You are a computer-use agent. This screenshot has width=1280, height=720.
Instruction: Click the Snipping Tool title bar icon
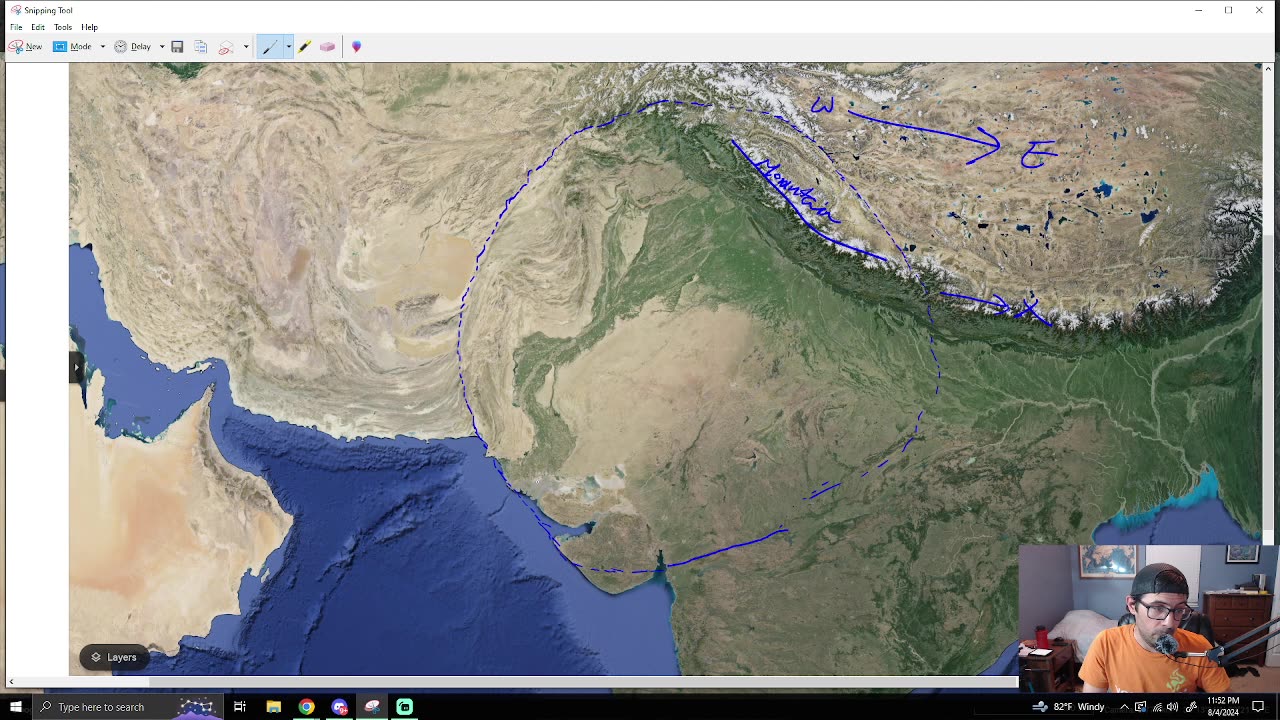pyautogui.click(x=15, y=10)
